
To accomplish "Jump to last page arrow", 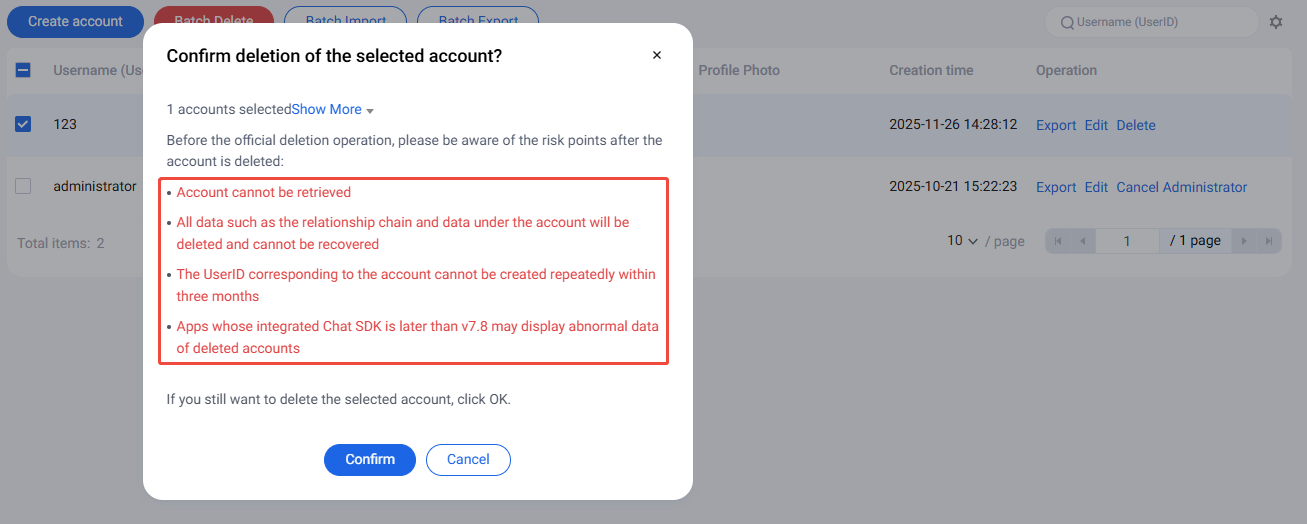I will click(1268, 241).
